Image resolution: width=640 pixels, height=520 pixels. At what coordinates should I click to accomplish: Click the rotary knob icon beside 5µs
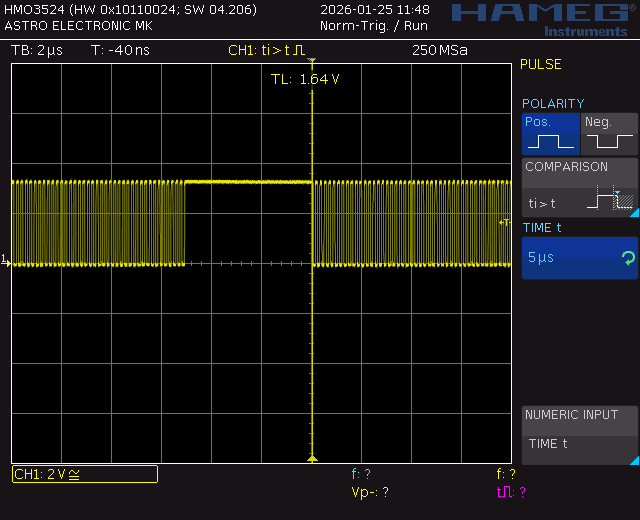point(627,258)
